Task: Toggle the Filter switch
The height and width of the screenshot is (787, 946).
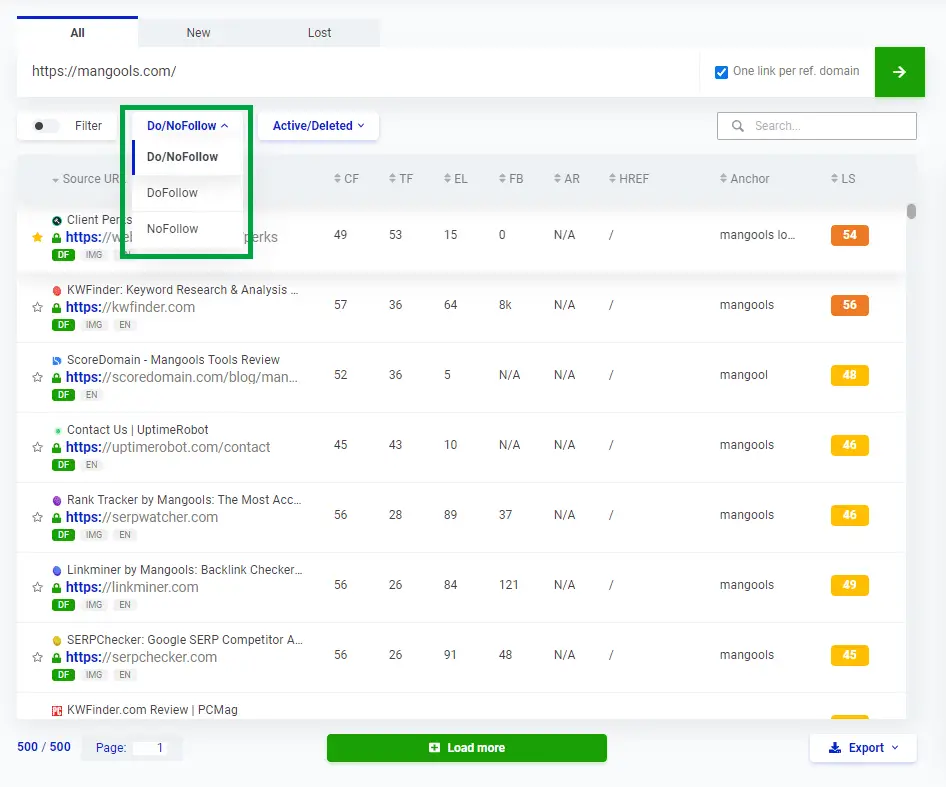Action: [x=45, y=126]
